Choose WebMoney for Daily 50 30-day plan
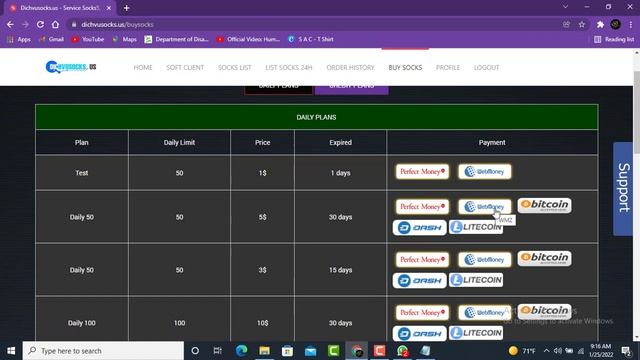 click(x=484, y=207)
